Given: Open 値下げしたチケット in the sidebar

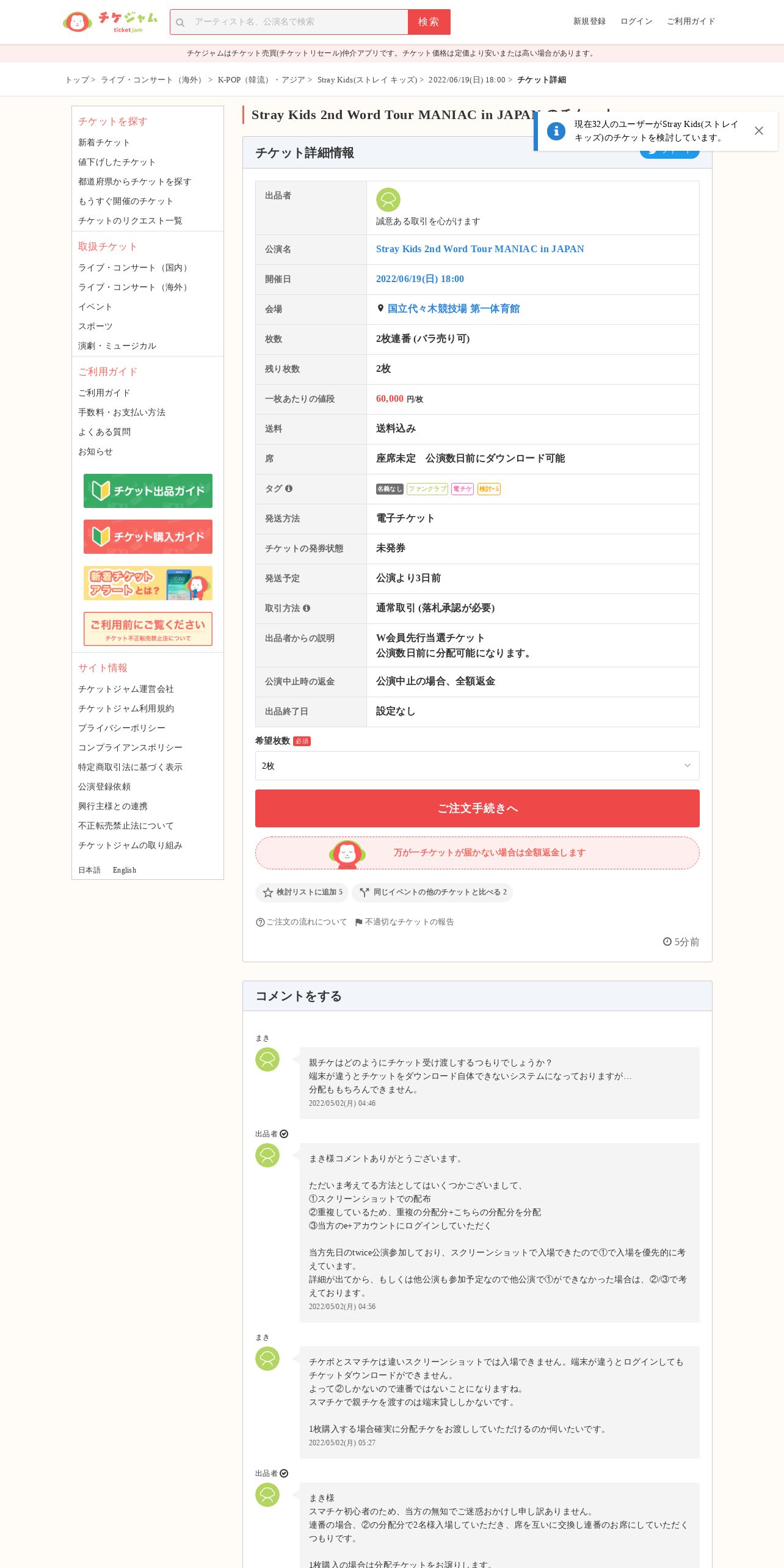Looking at the screenshot, I should point(117,162).
